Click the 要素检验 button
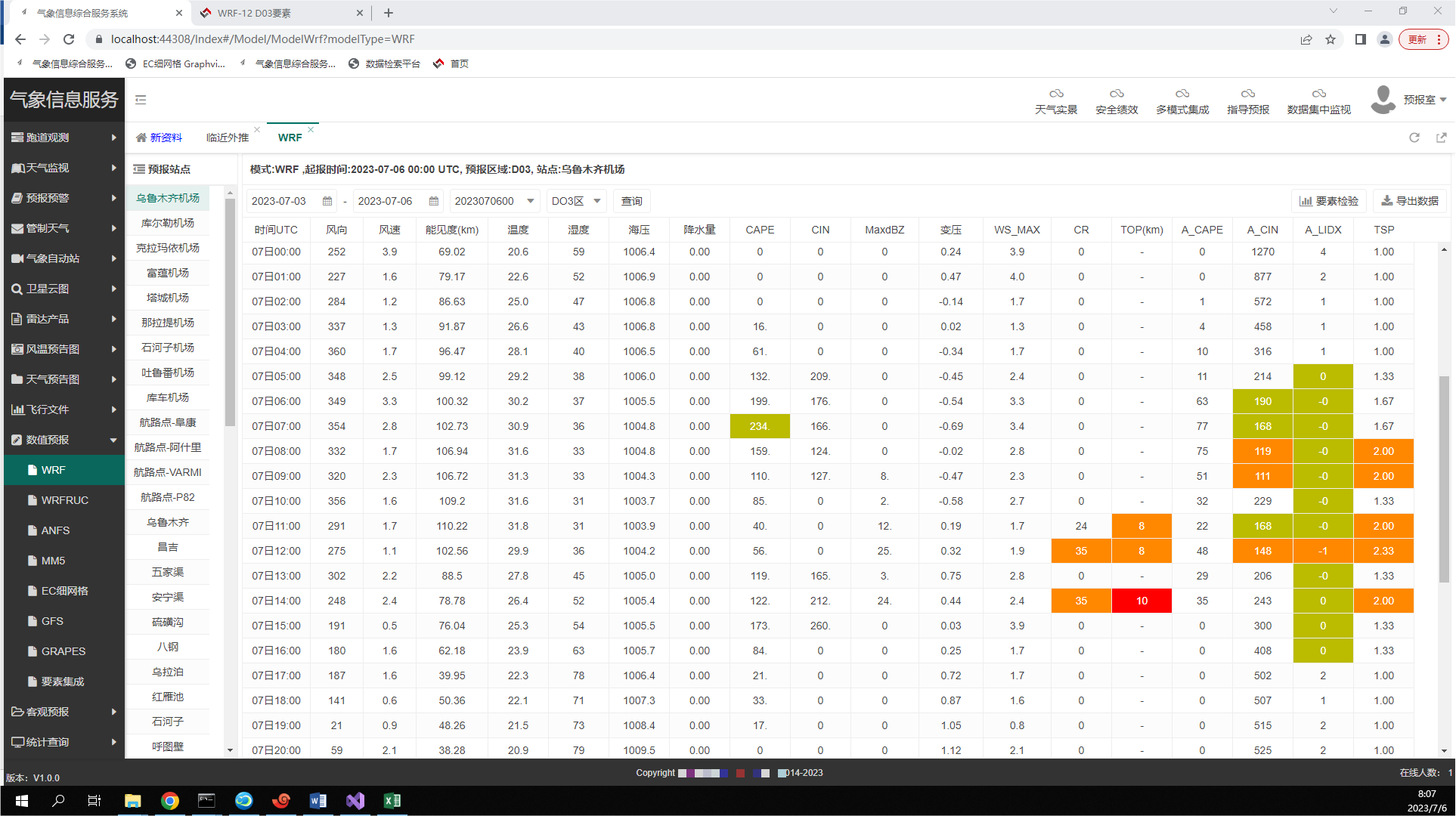This screenshot has width=1456, height=816. 1329,201
